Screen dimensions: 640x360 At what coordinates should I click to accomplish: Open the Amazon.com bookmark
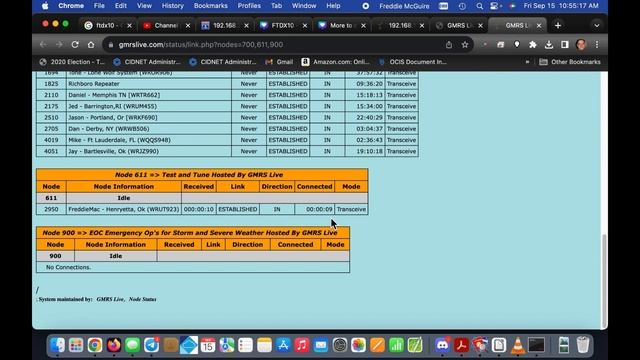click(x=336, y=62)
